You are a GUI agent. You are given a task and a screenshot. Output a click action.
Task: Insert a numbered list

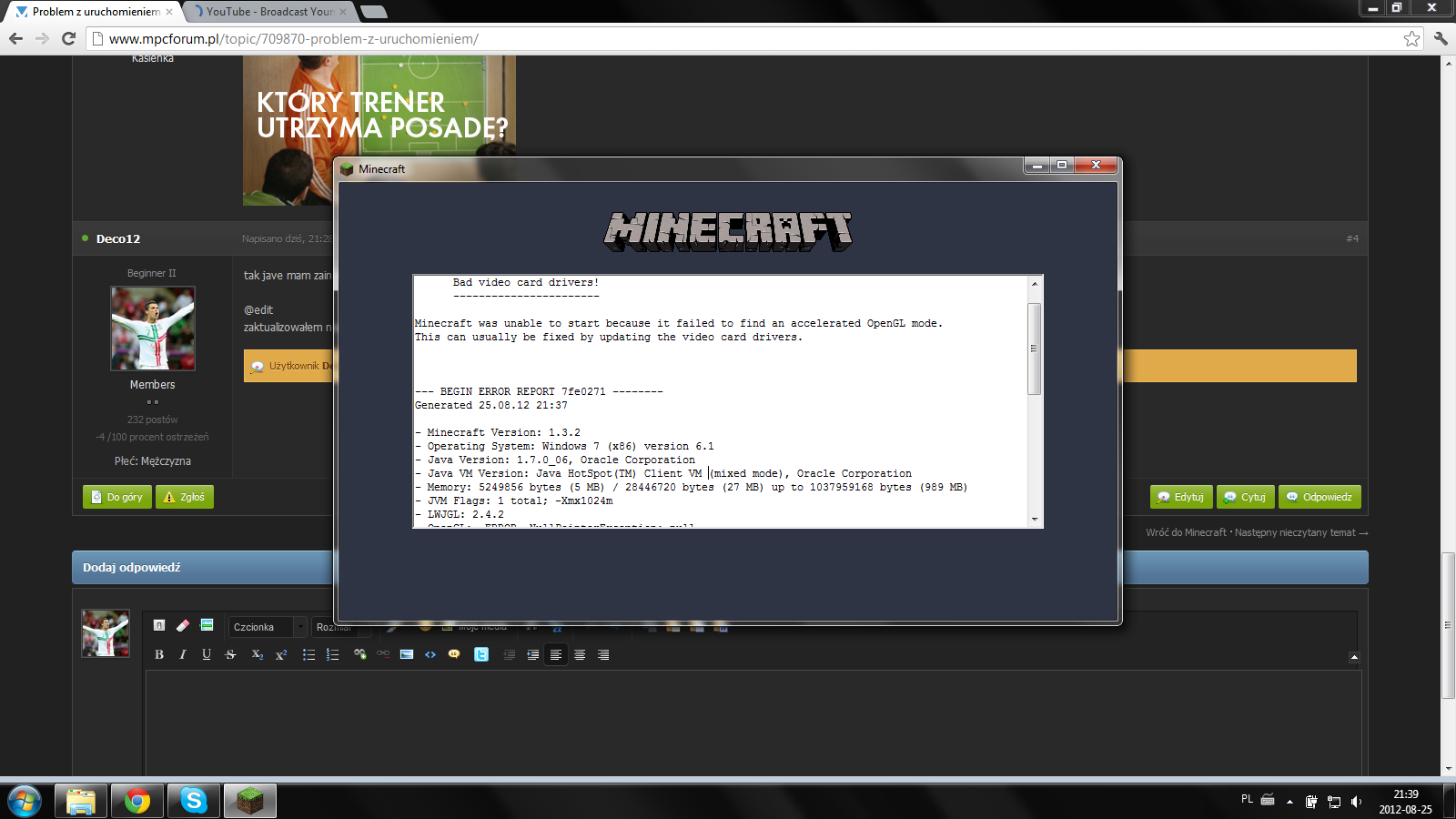tap(332, 654)
